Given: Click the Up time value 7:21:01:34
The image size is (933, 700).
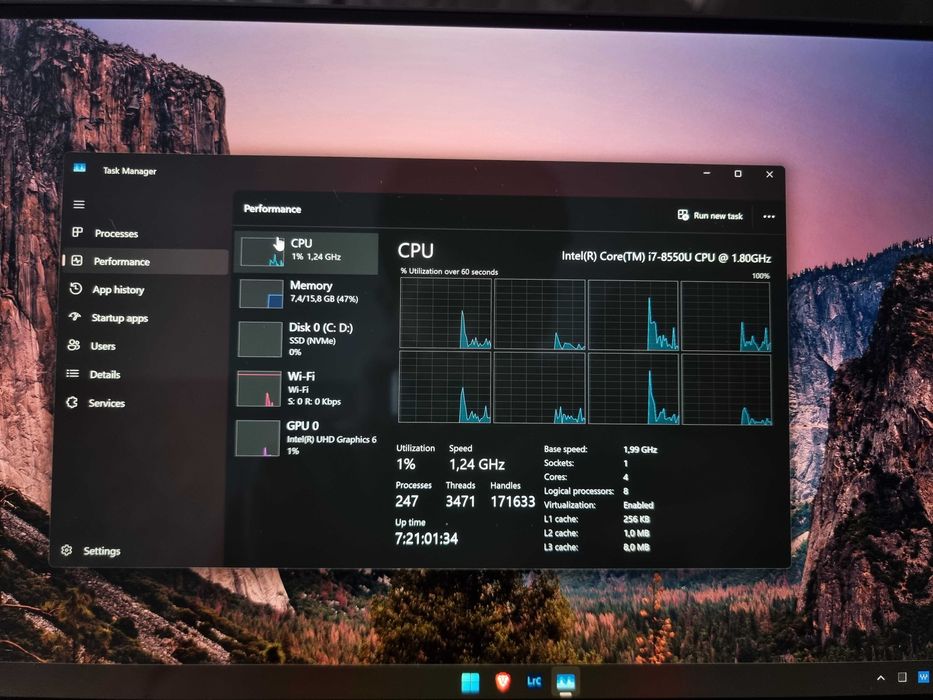Looking at the screenshot, I should (426, 539).
